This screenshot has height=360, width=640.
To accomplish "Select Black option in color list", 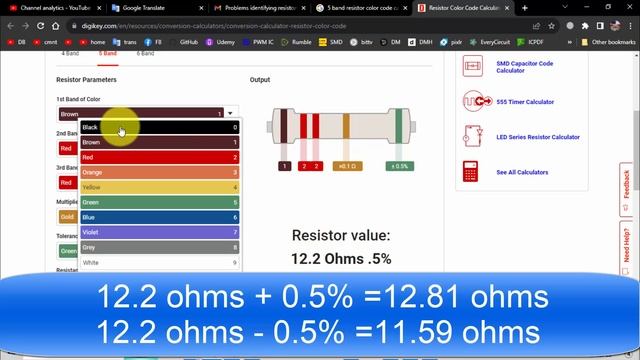I will point(160,127).
